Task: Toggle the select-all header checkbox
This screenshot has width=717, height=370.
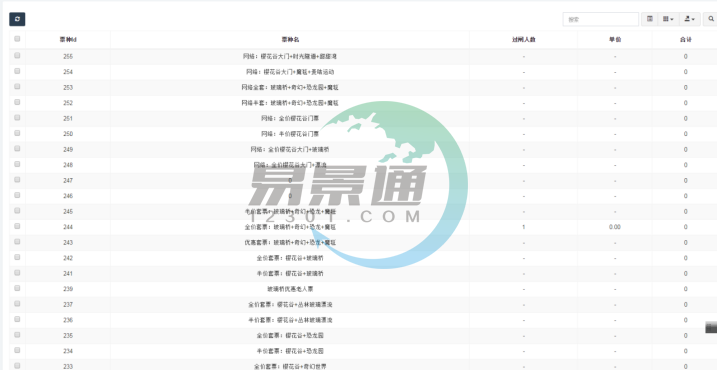Action: (17, 39)
